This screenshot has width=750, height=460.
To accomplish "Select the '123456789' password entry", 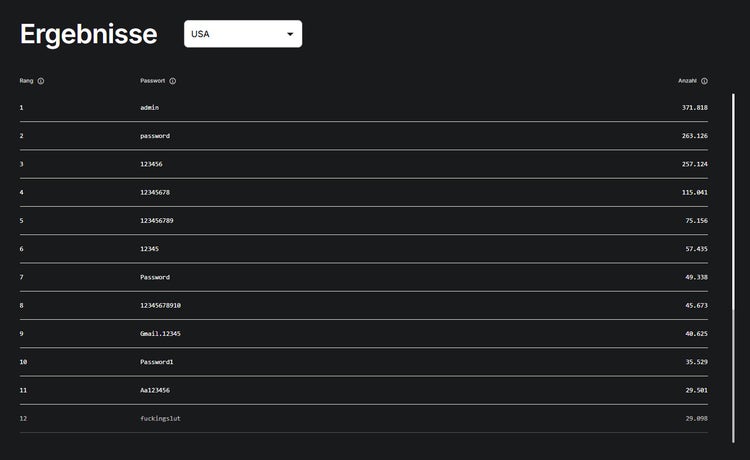I will pos(157,220).
